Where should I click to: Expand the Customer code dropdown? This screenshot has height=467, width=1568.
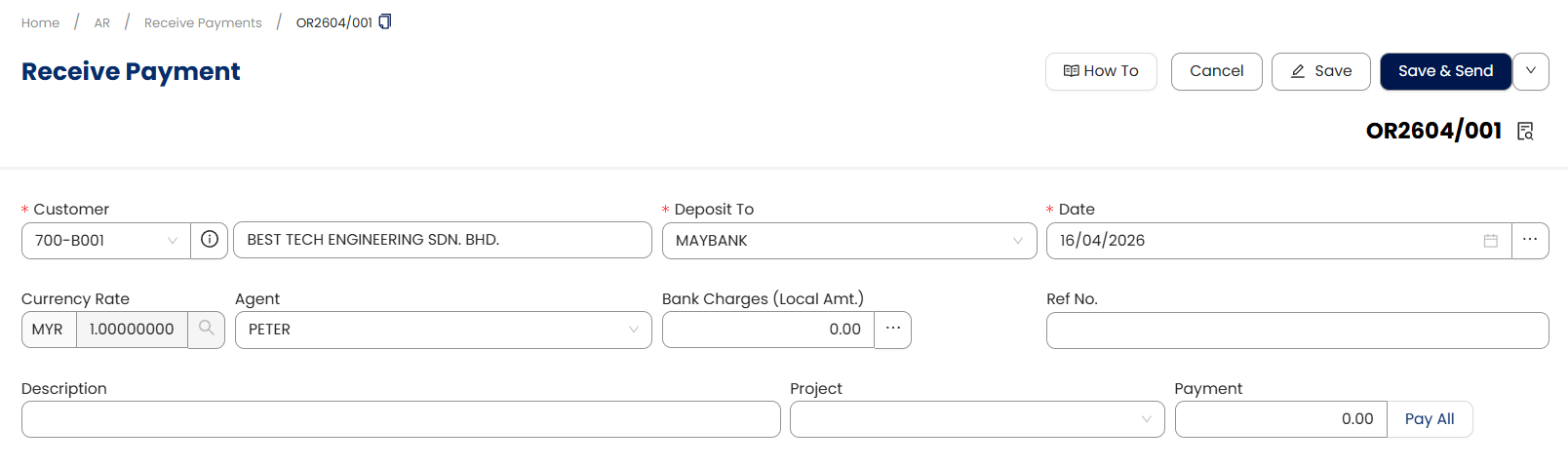click(173, 241)
